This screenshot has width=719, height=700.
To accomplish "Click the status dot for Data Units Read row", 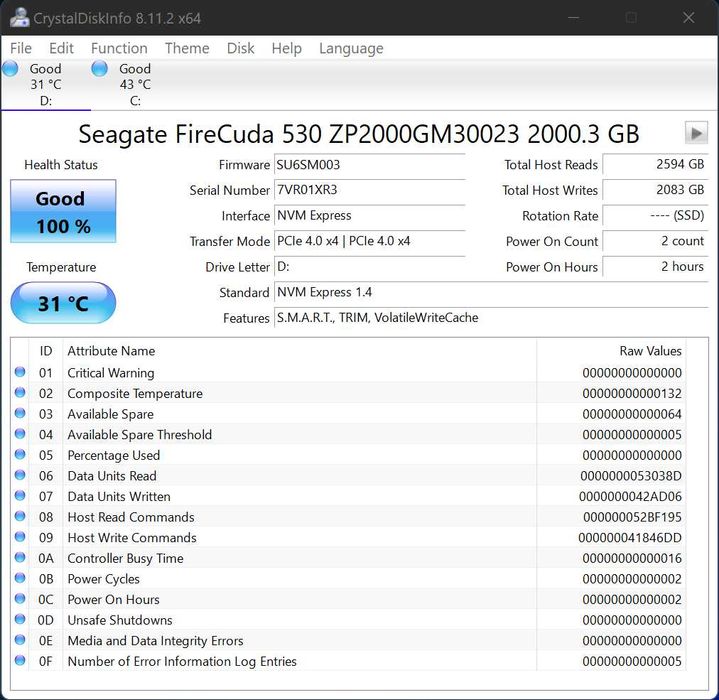I will click(20, 475).
